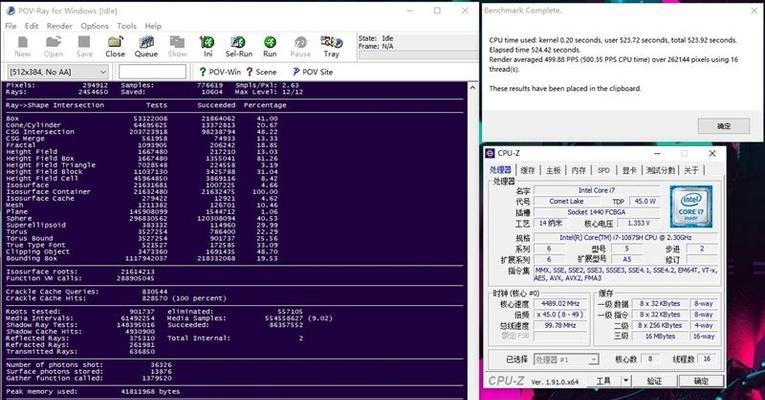The width and height of the screenshot is (765, 400).
Task: Visit the POV Site link
Action: [312, 72]
